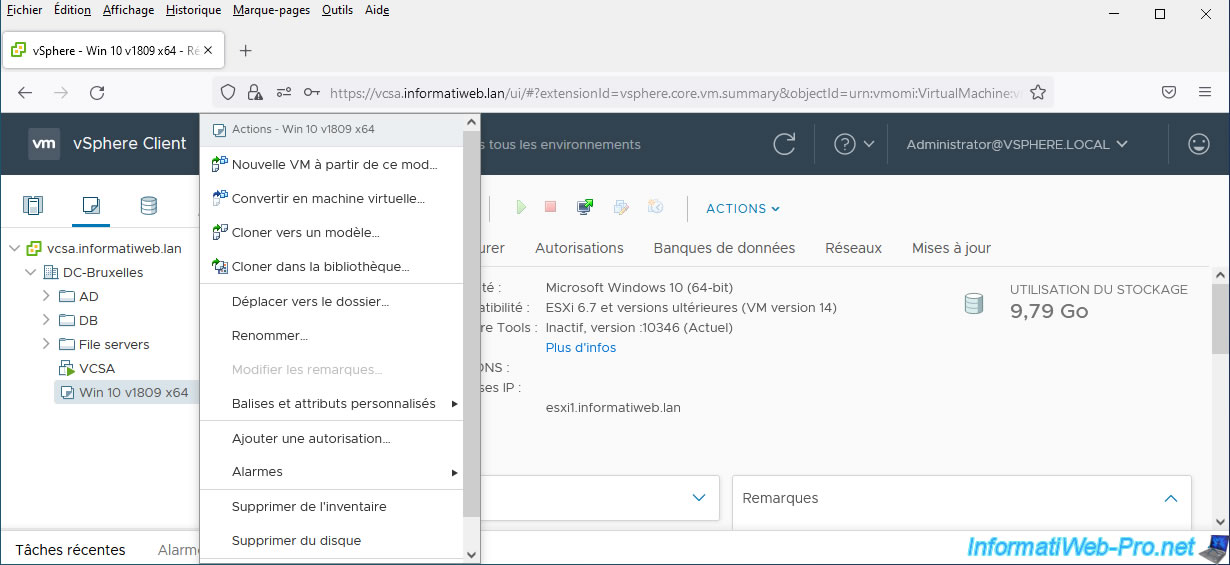The width and height of the screenshot is (1230, 565).
Task: Click the red Power Off icon
Action: (550, 207)
